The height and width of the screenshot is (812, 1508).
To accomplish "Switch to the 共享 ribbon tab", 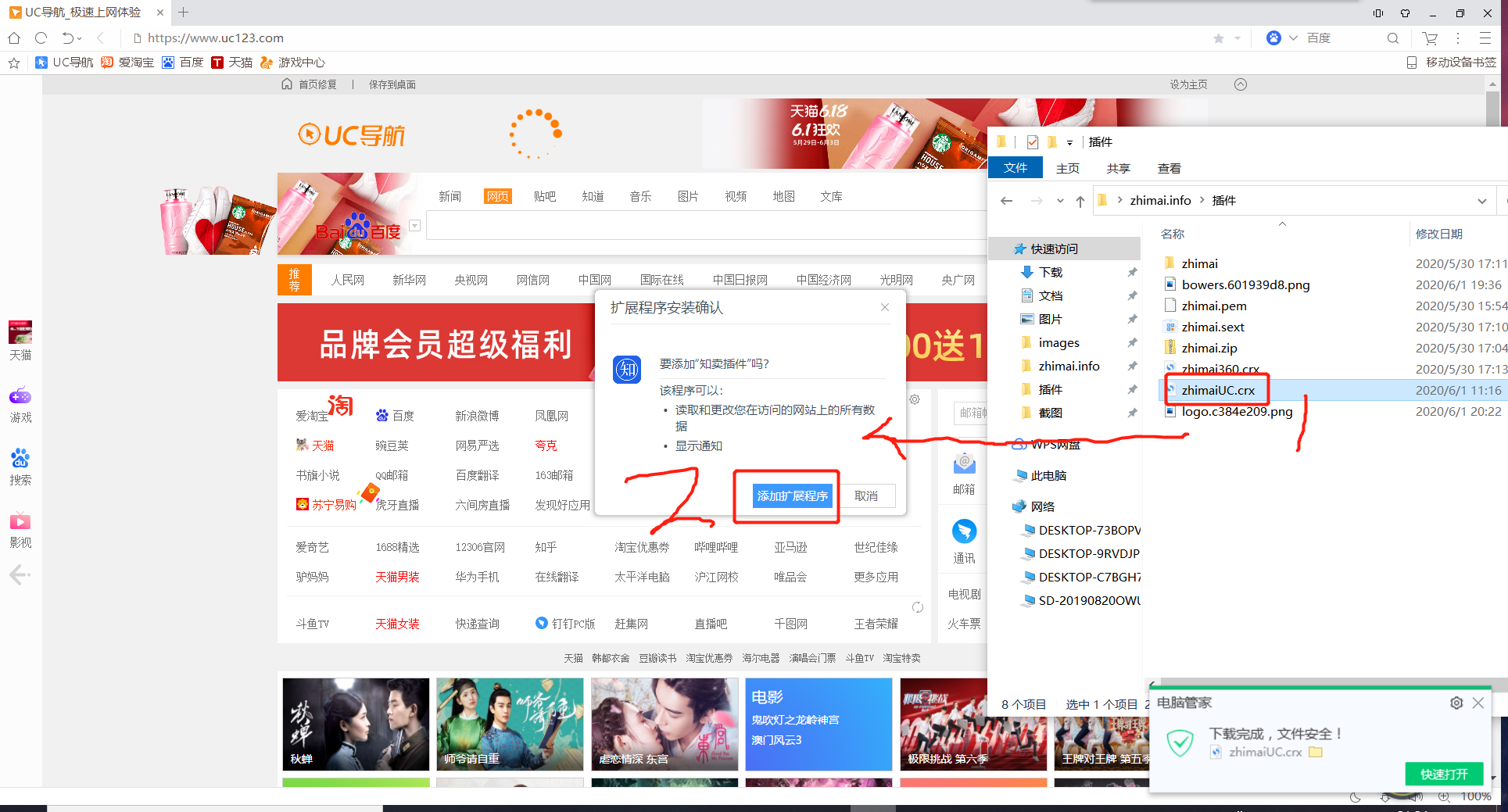I will click(1118, 168).
